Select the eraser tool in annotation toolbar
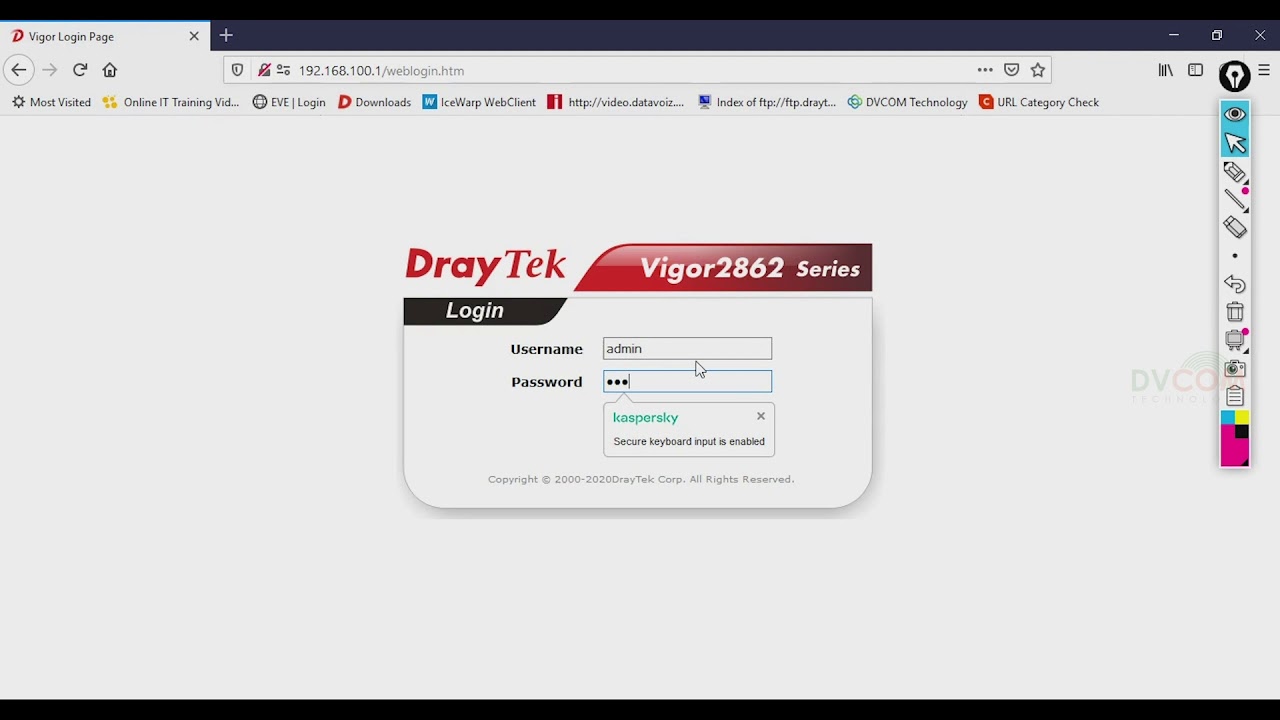This screenshot has width=1280, height=720. click(1235, 228)
